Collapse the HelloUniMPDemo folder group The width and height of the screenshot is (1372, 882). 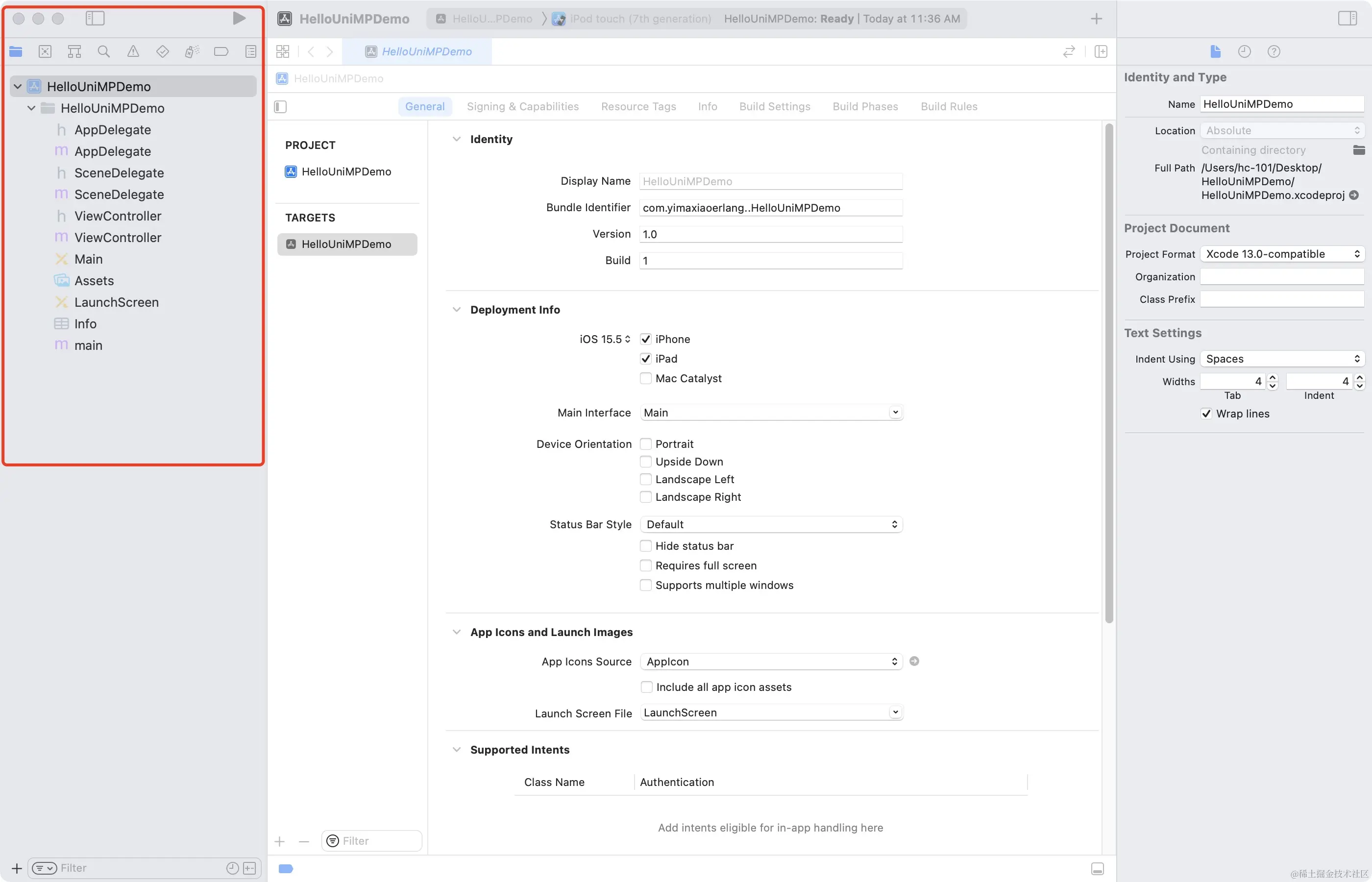[x=31, y=108]
